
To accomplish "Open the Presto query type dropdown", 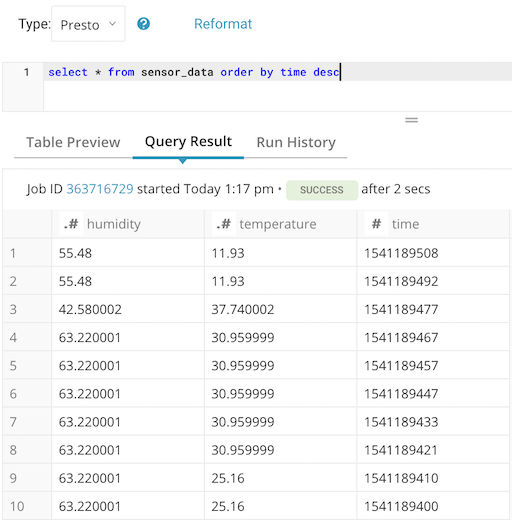I will 88,24.
